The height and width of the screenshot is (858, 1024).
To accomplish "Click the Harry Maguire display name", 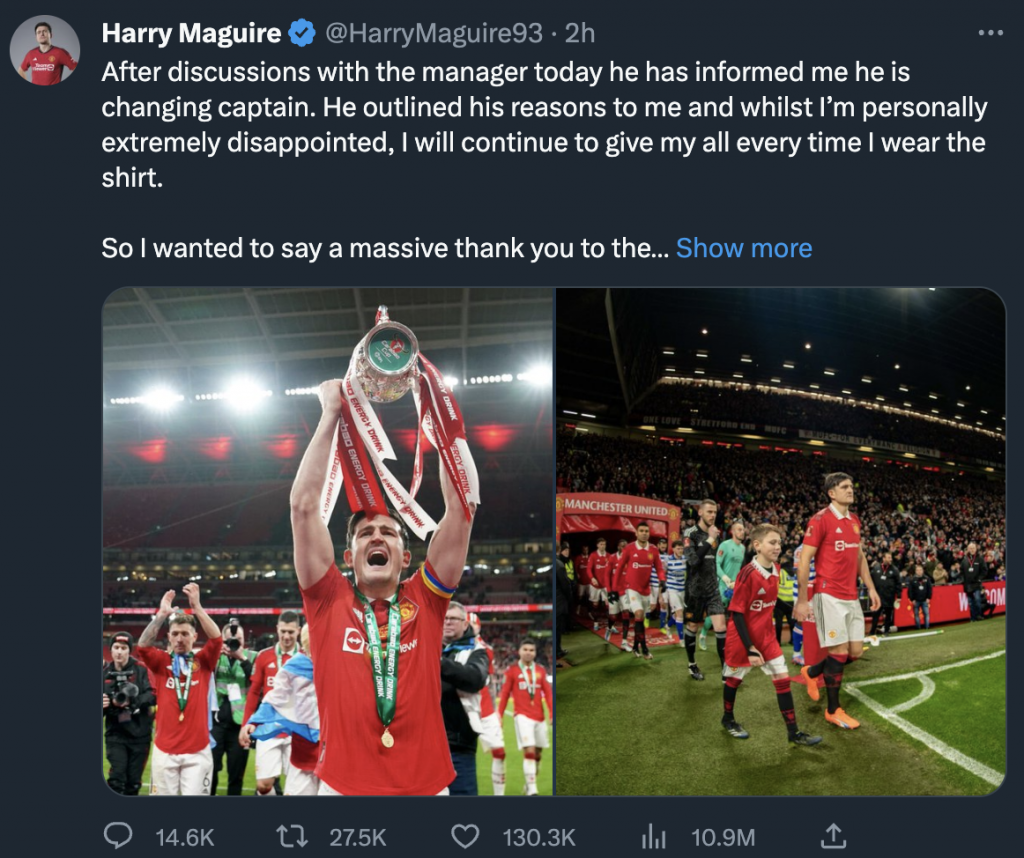I will click(x=191, y=34).
